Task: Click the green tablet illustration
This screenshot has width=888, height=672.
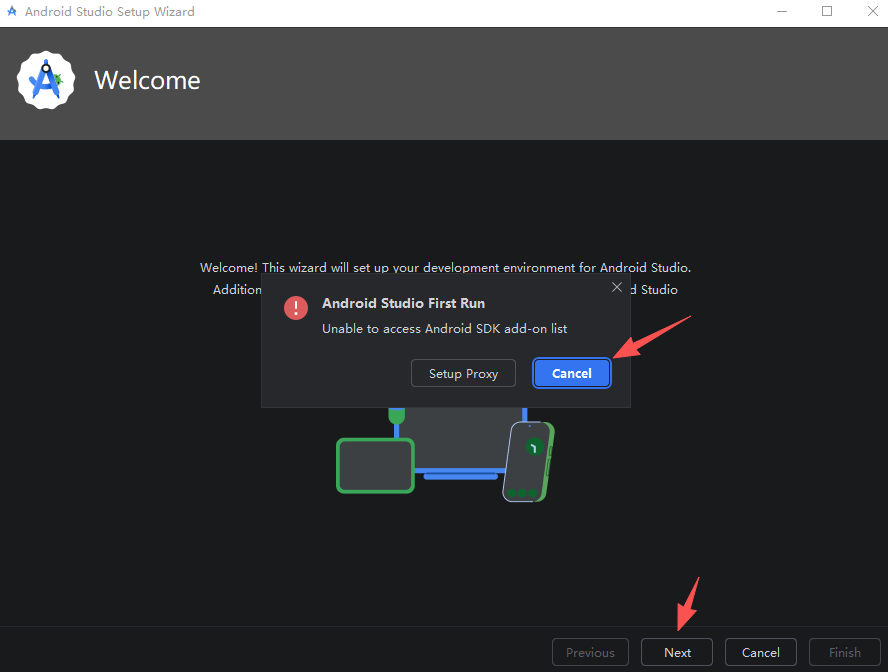Action: pos(375,465)
